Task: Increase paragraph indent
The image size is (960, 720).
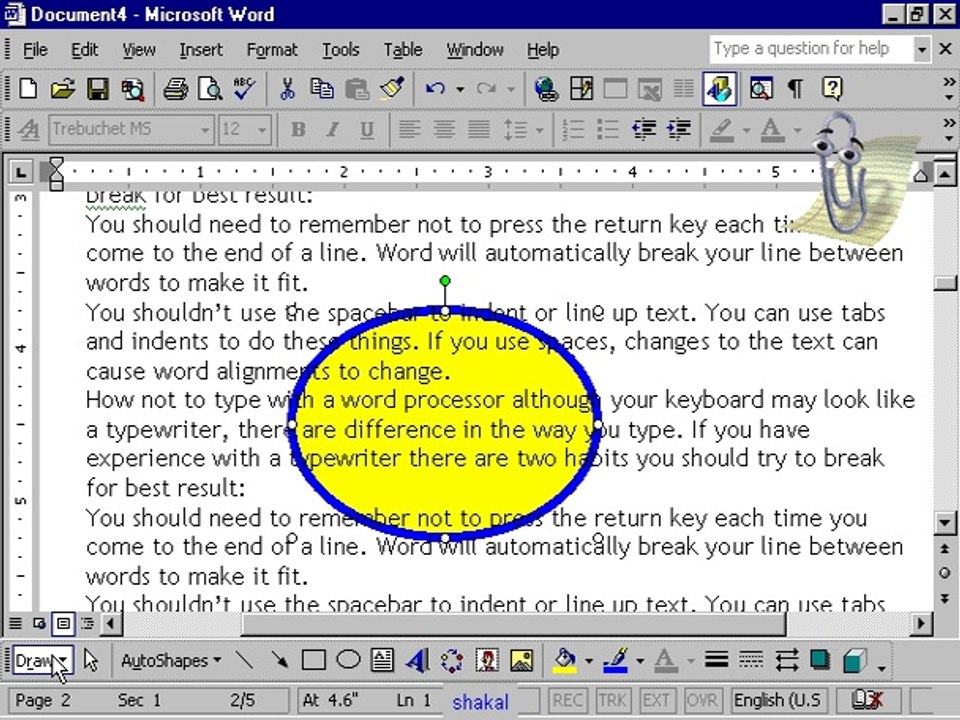Action: (x=678, y=130)
